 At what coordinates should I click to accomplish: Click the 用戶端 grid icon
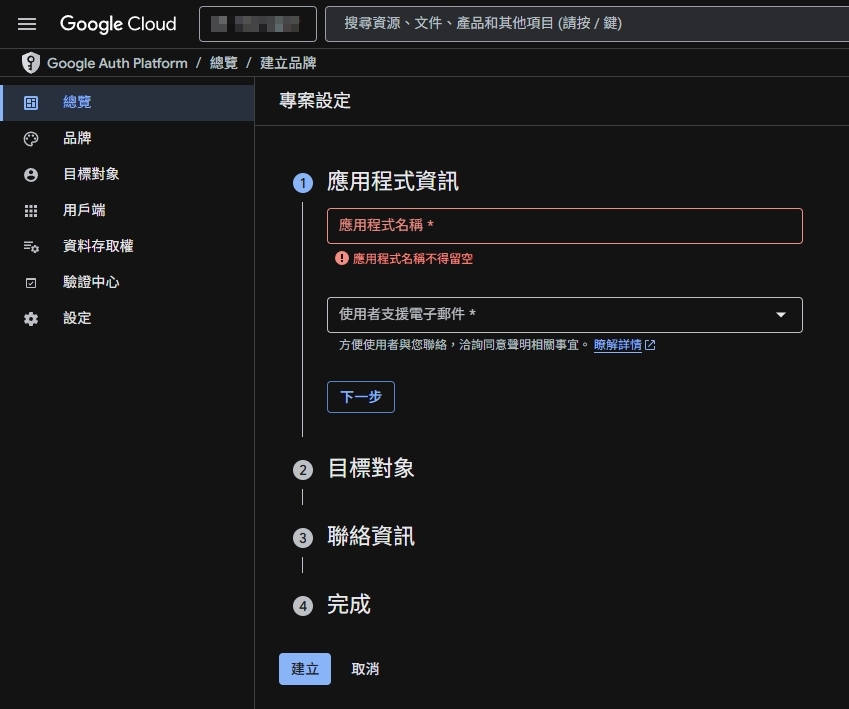pos(30,210)
